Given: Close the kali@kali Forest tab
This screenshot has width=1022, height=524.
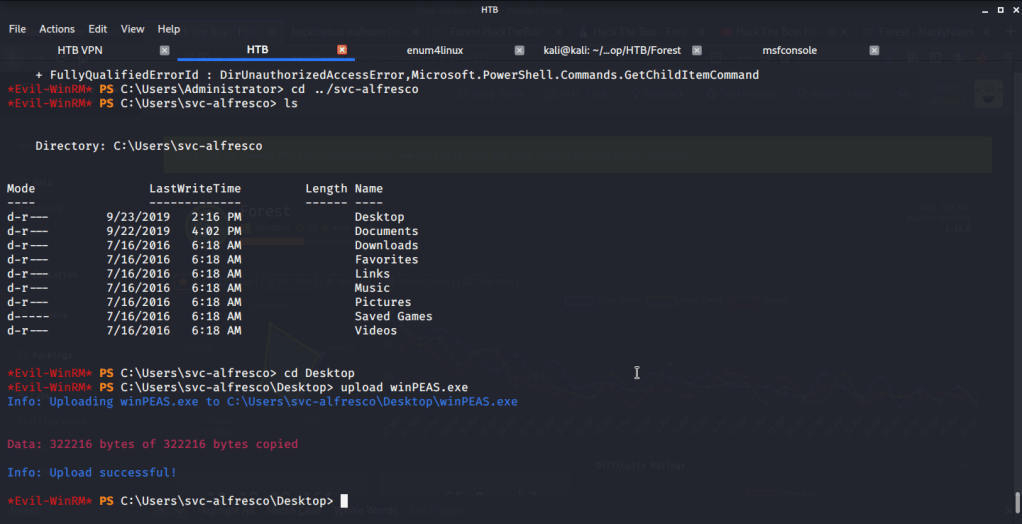Looking at the screenshot, I should coord(697,50).
